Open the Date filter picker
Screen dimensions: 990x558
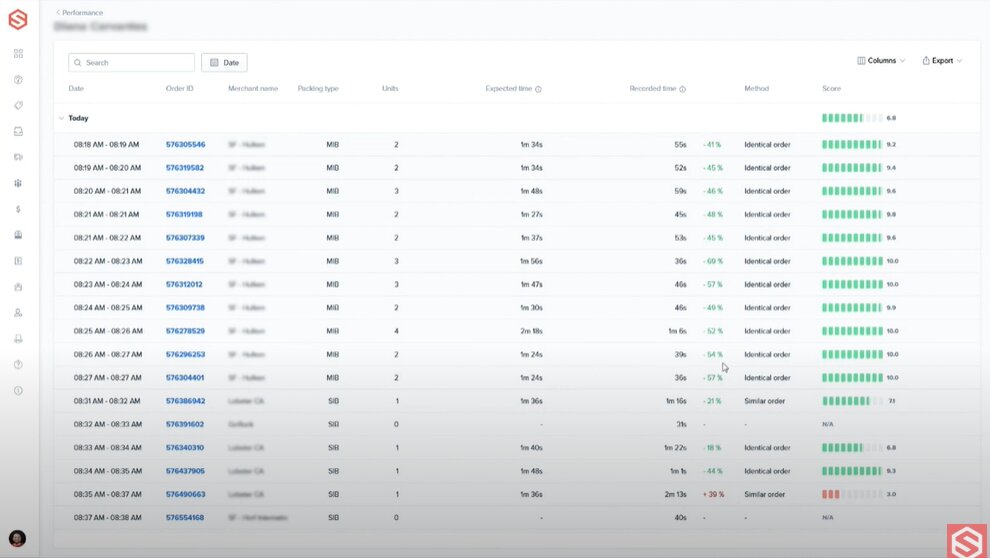point(224,62)
